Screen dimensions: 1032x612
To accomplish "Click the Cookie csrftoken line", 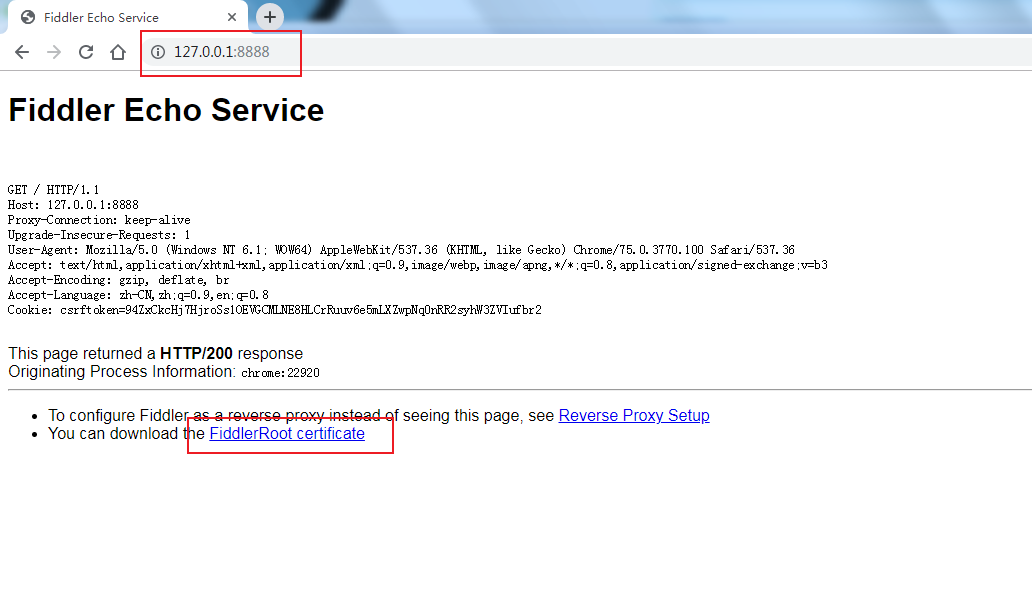I will click(274, 310).
